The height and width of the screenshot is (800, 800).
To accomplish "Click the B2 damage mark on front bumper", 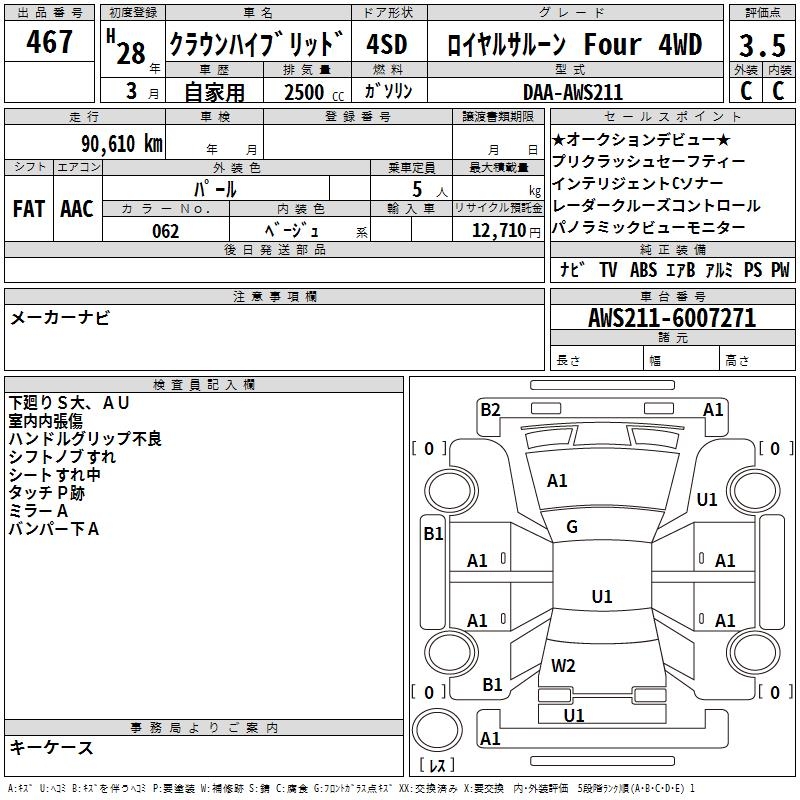I will [x=490, y=409].
